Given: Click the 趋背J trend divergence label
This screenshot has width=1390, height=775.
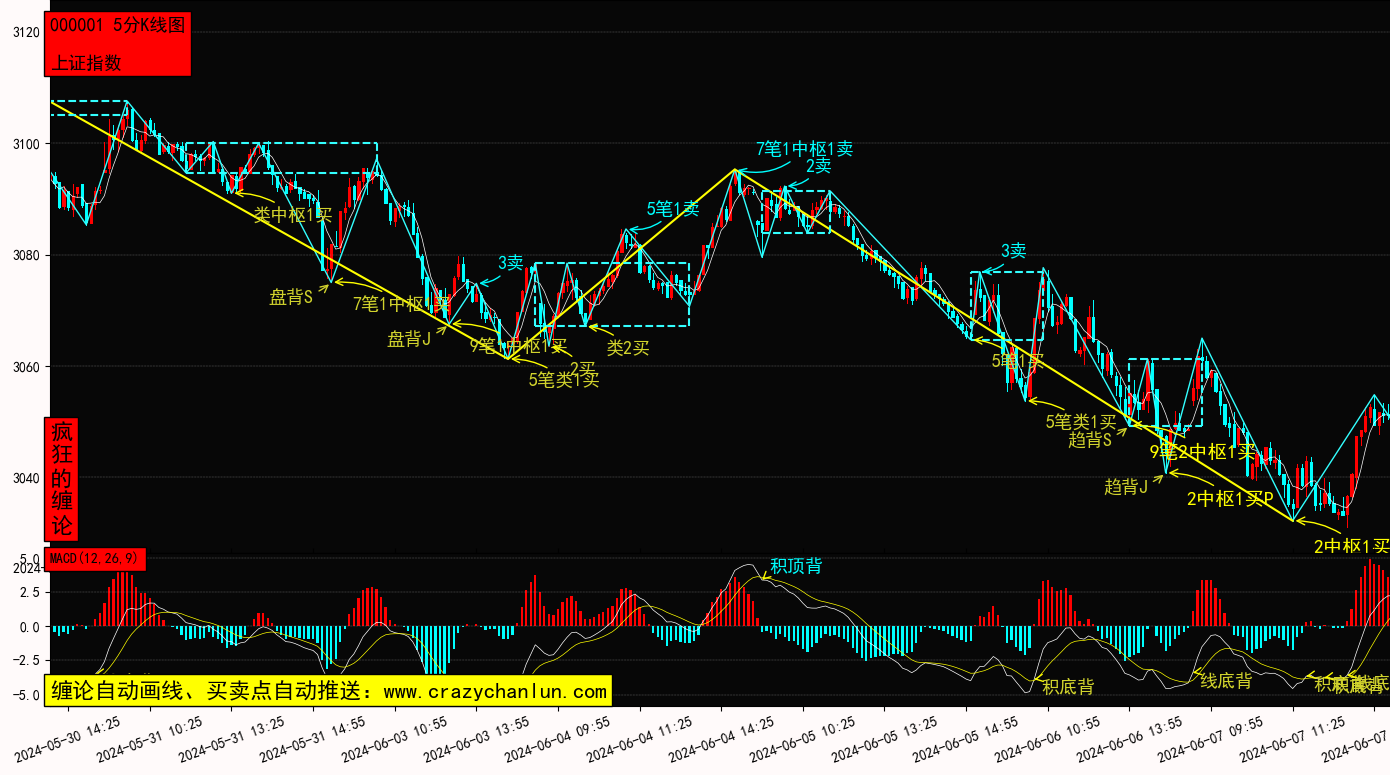Looking at the screenshot, I should coord(1125,487).
